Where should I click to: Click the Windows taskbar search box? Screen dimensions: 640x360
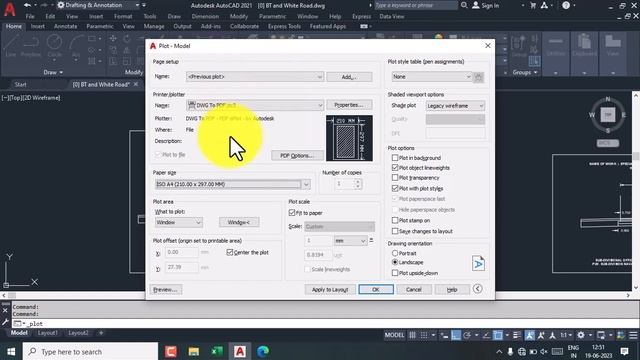coord(90,351)
